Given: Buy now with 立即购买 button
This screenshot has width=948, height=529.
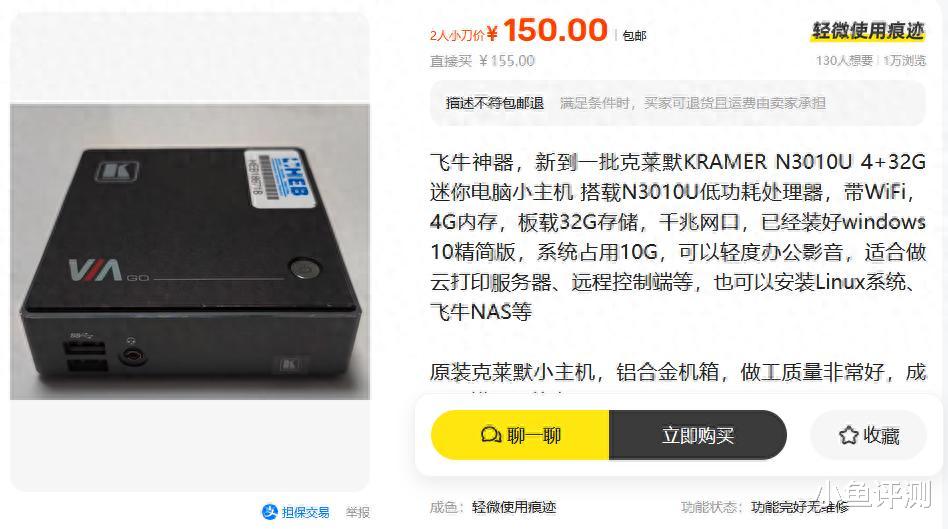Looking at the screenshot, I should (698, 435).
